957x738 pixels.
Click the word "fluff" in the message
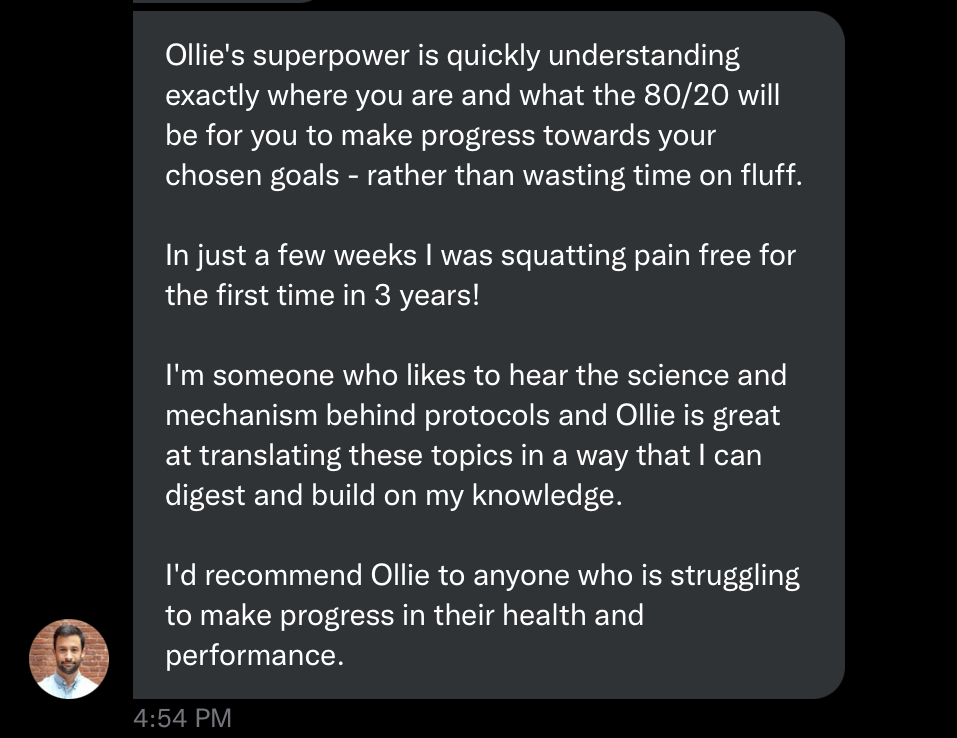click(769, 176)
